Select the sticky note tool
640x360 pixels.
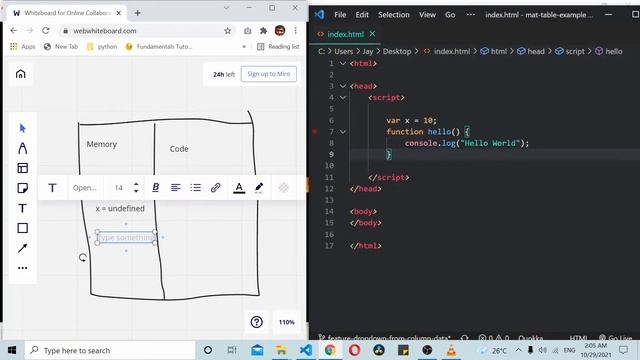tap(22, 188)
